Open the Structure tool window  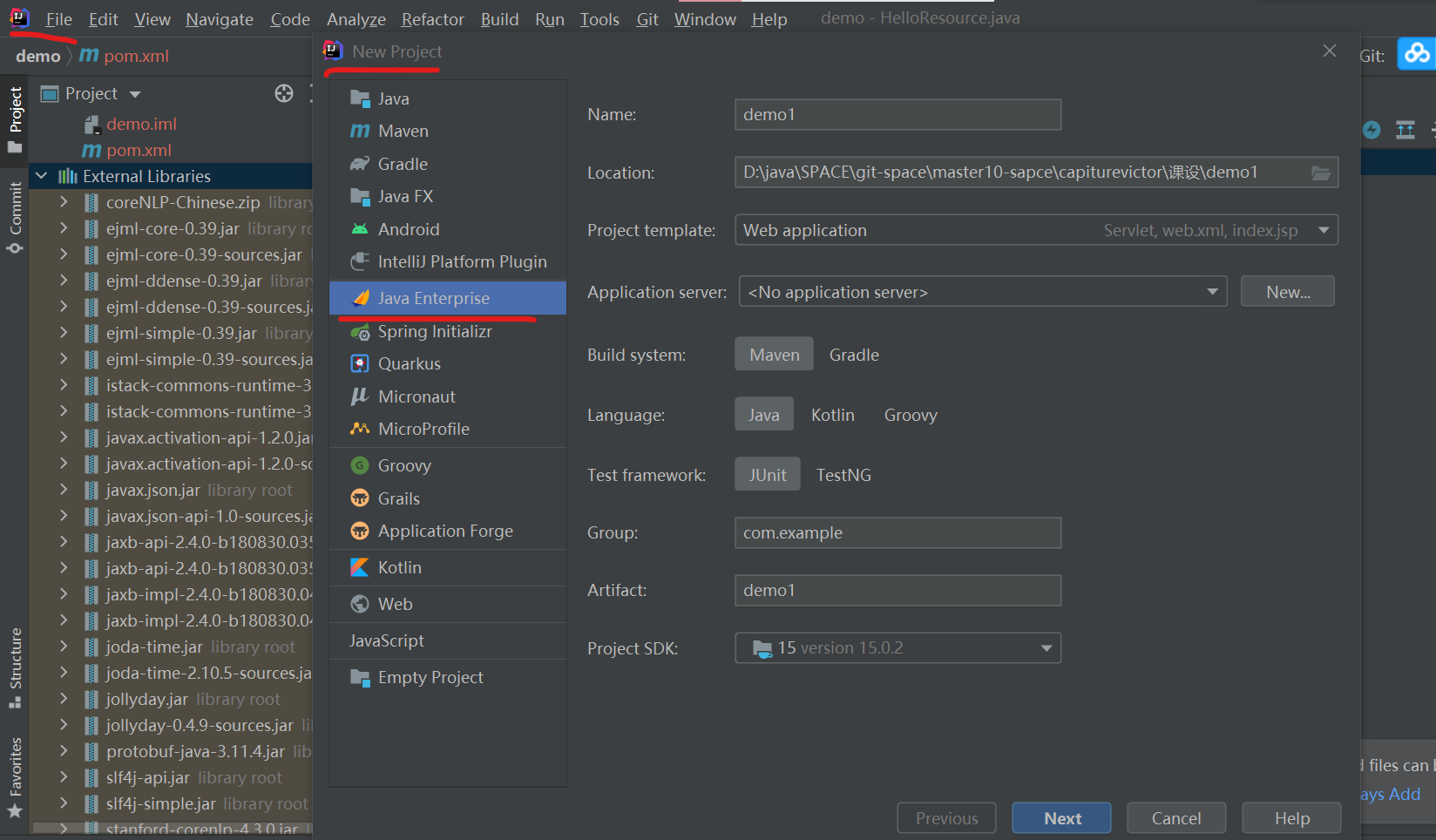pos(15,667)
